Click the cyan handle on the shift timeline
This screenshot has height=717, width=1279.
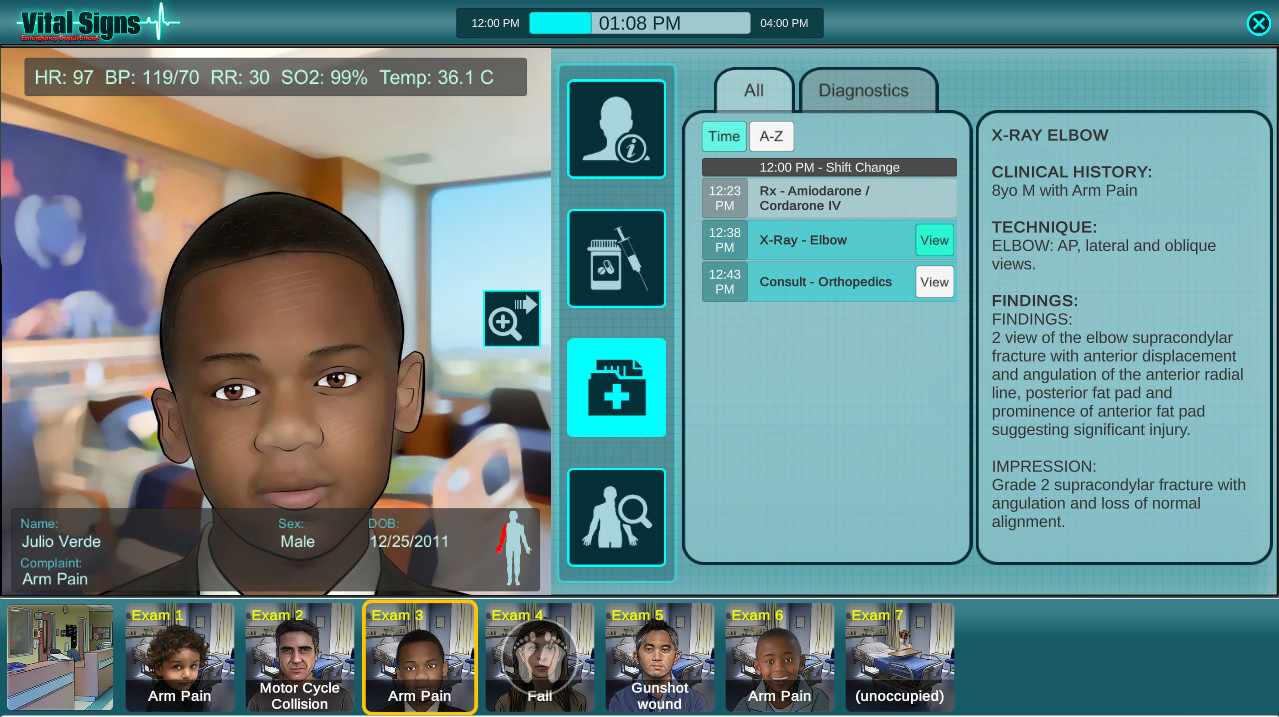pyautogui.click(x=560, y=20)
